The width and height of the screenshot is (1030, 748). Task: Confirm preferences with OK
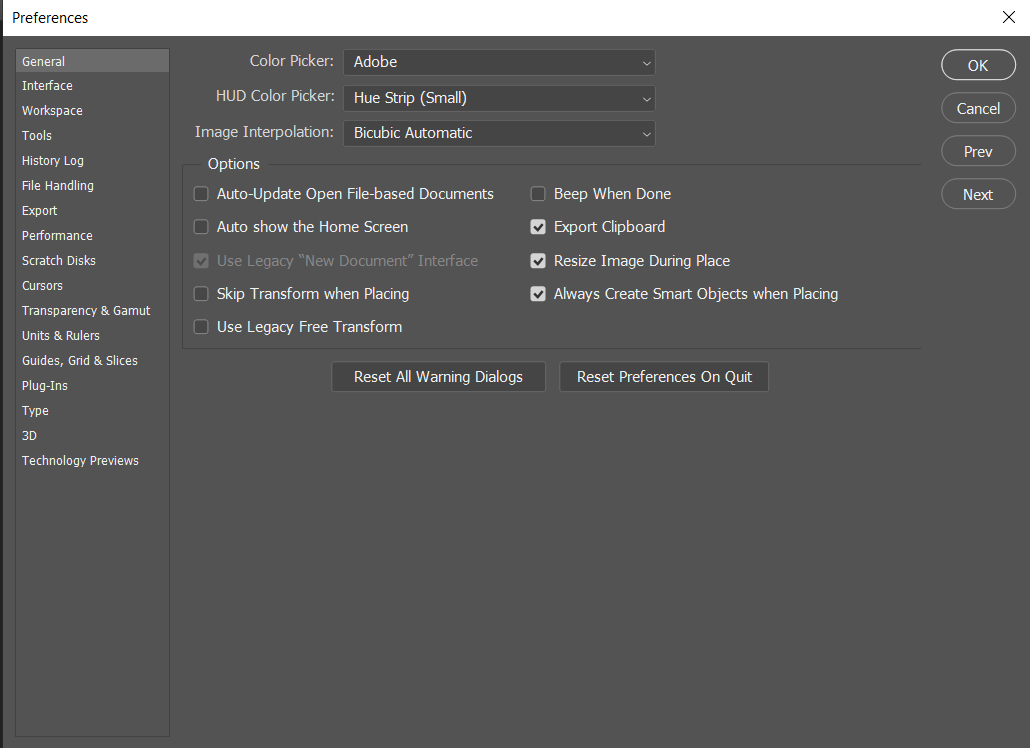click(978, 64)
